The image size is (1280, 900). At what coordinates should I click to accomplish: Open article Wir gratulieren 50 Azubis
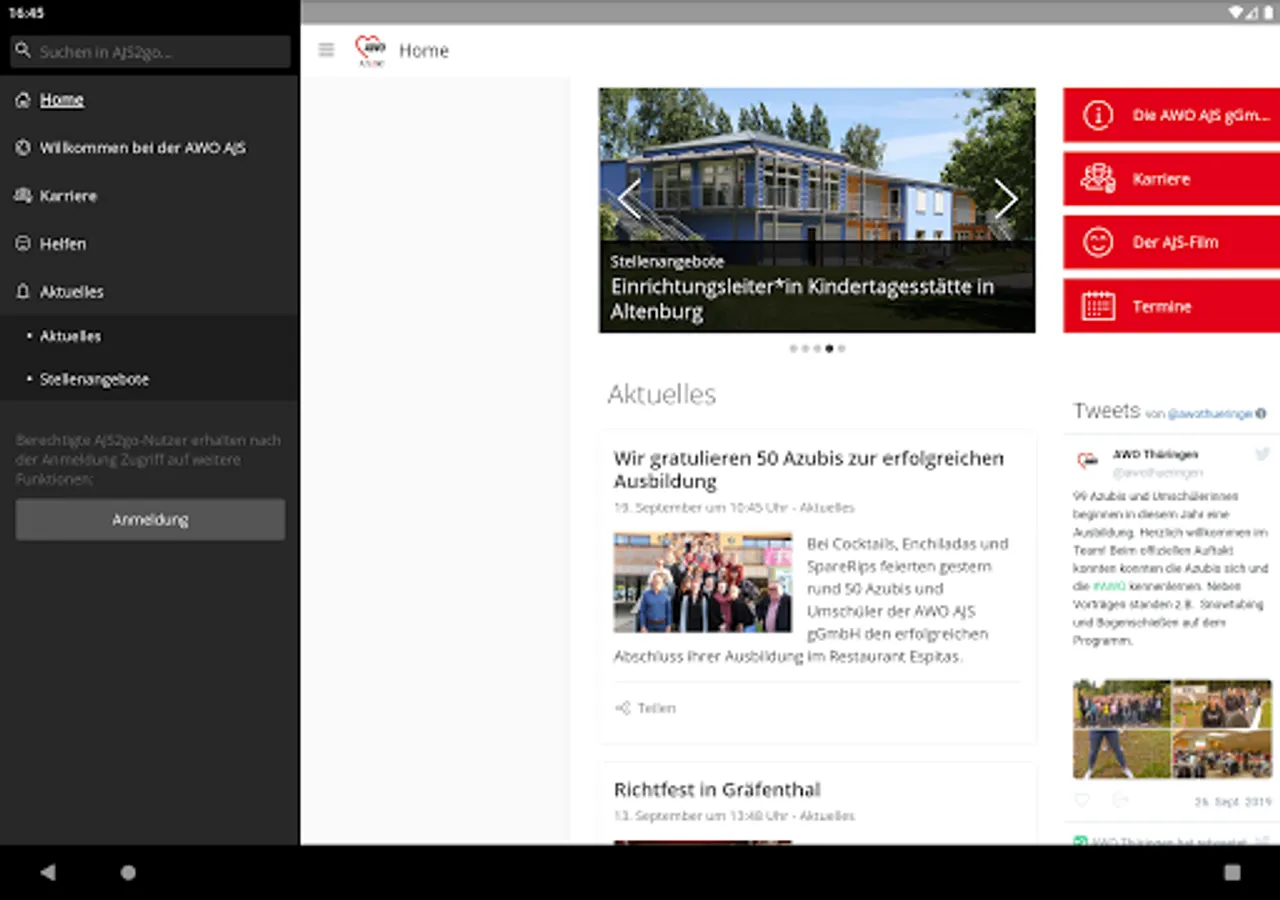808,469
